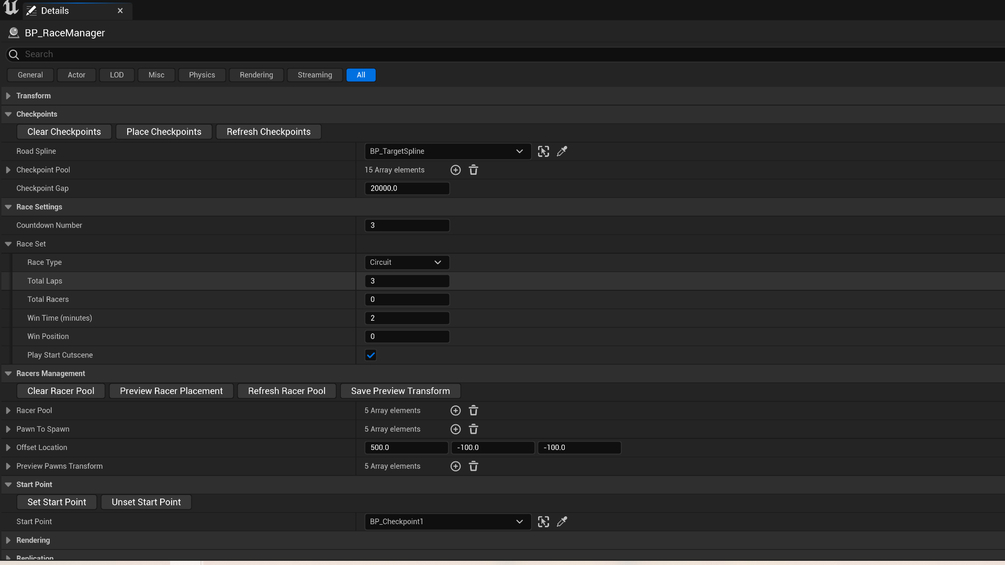Click the search magnifier icon
Screen dimensions: 1005x565
[13, 54]
